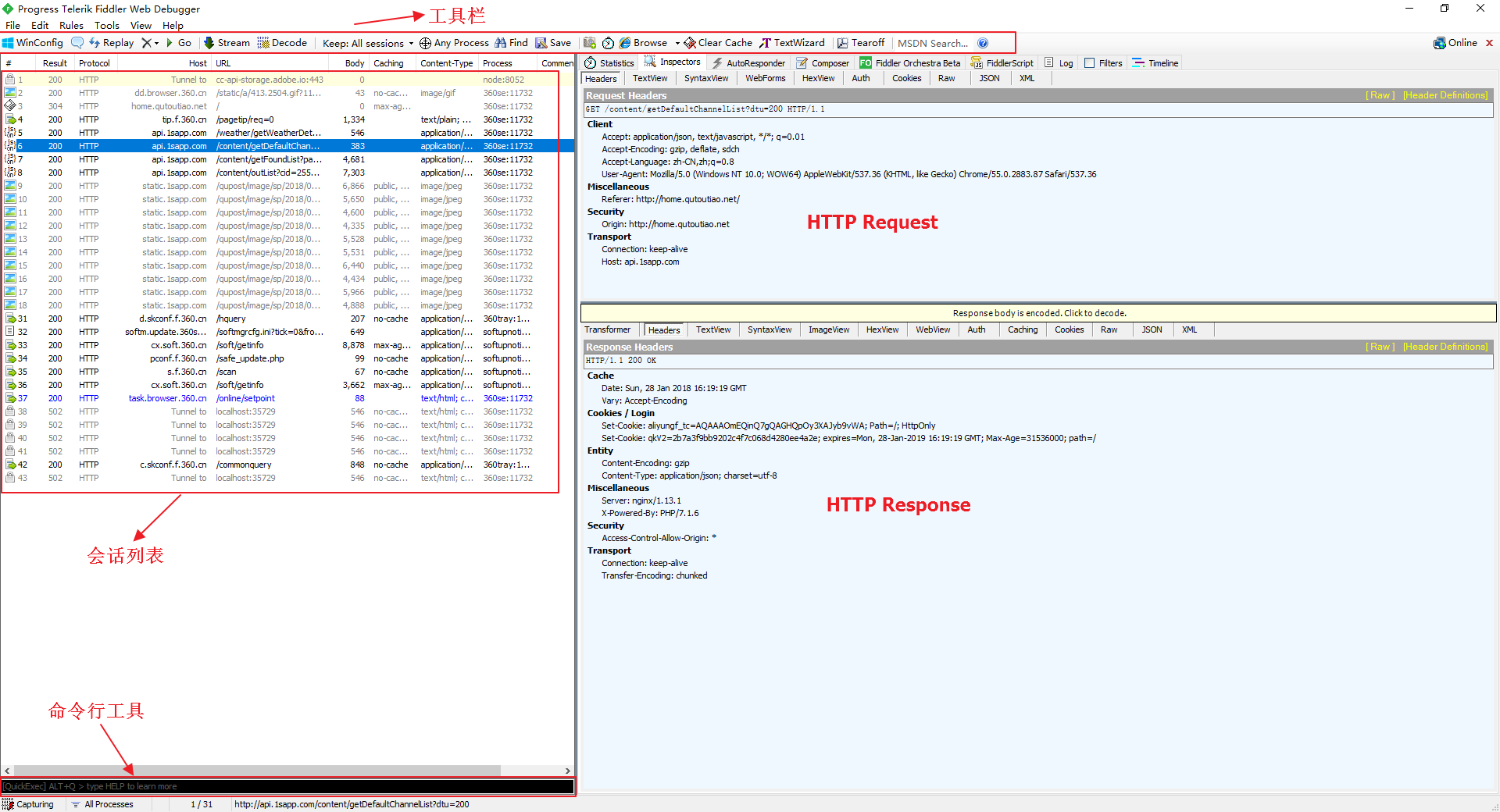Click the blue help icon in toolbar
Screen dimensions: 1500x812
[983, 43]
